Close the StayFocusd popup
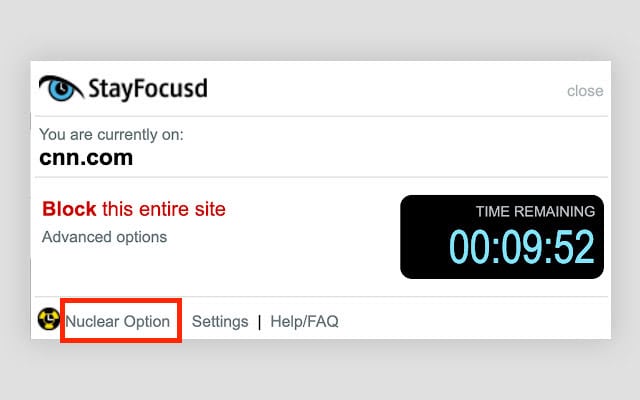 585,91
